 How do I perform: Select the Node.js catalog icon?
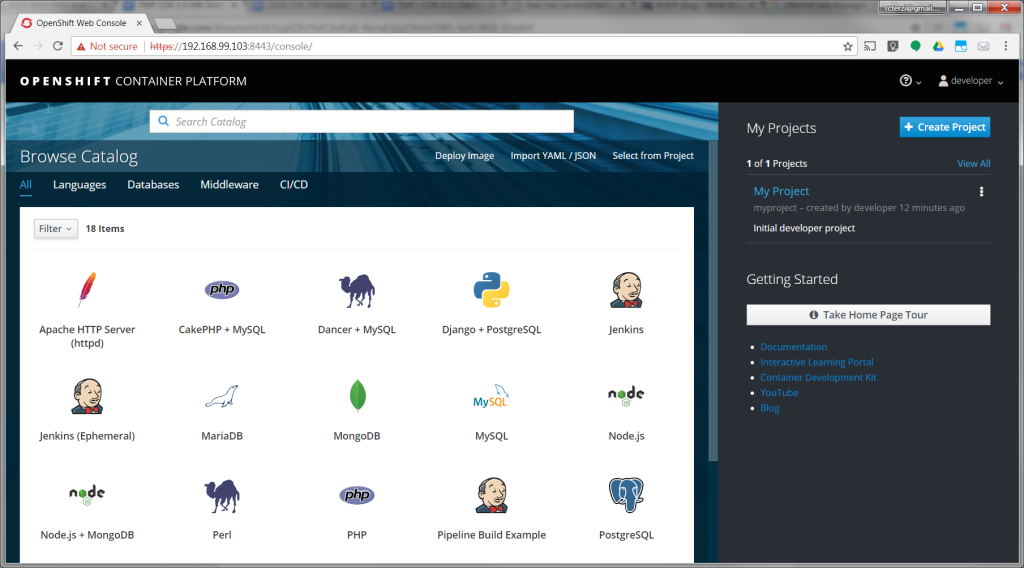click(626, 396)
